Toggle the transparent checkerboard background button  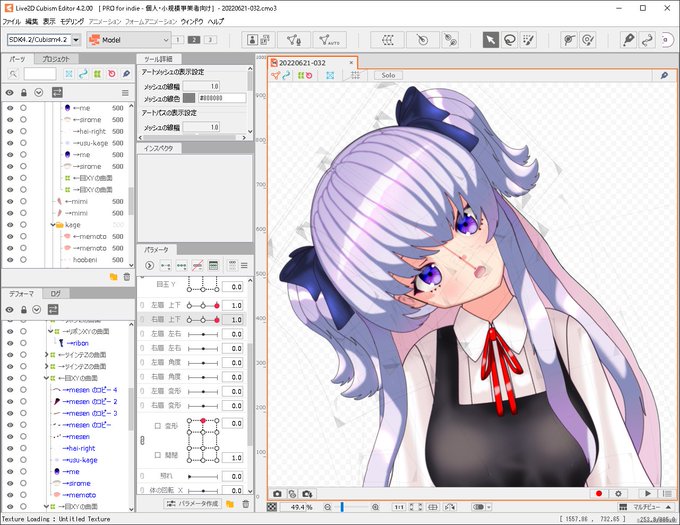272,507
